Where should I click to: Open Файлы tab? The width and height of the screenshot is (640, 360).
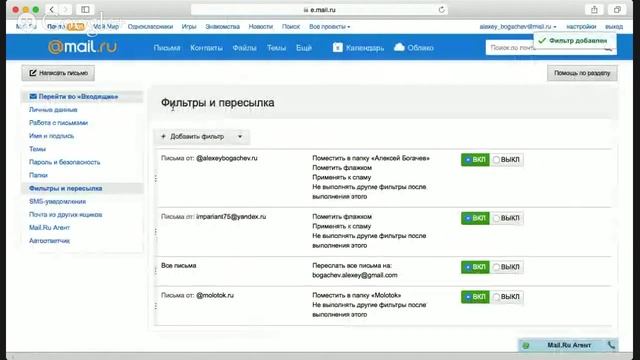tap(244, 48)
